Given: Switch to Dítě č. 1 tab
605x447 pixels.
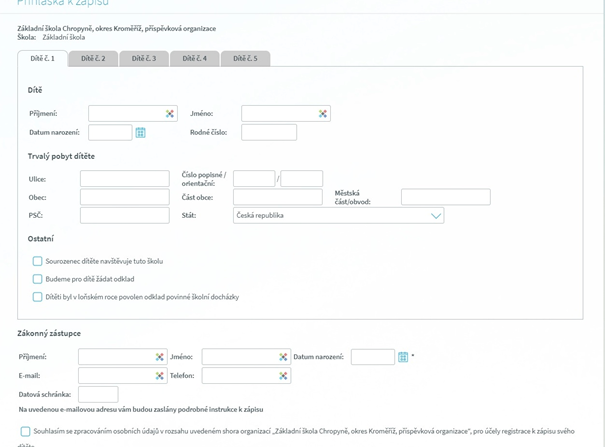Looking at the screenshot, I should click(42, 59).
